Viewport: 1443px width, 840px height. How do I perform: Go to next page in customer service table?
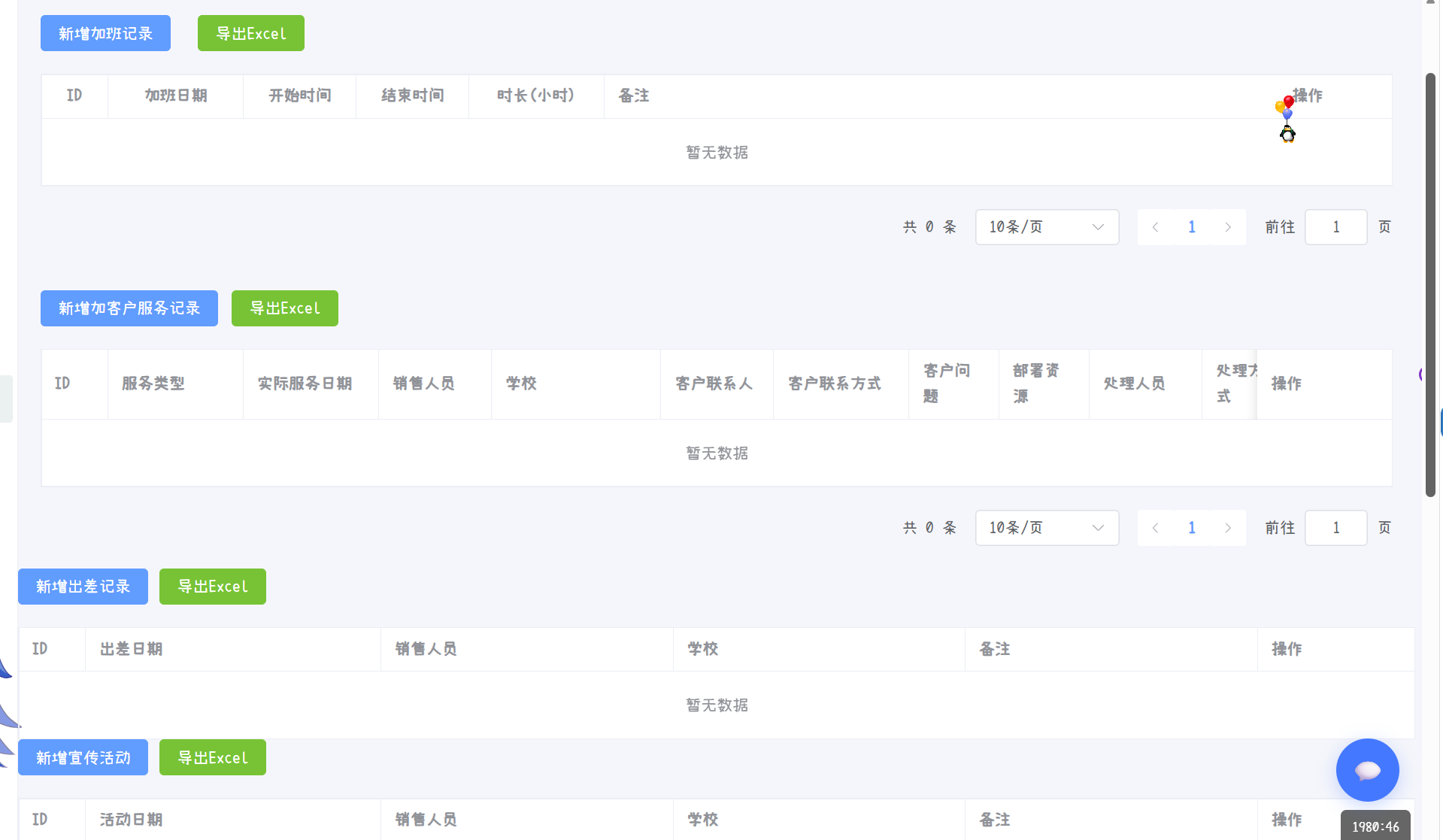click(1228, 528)
